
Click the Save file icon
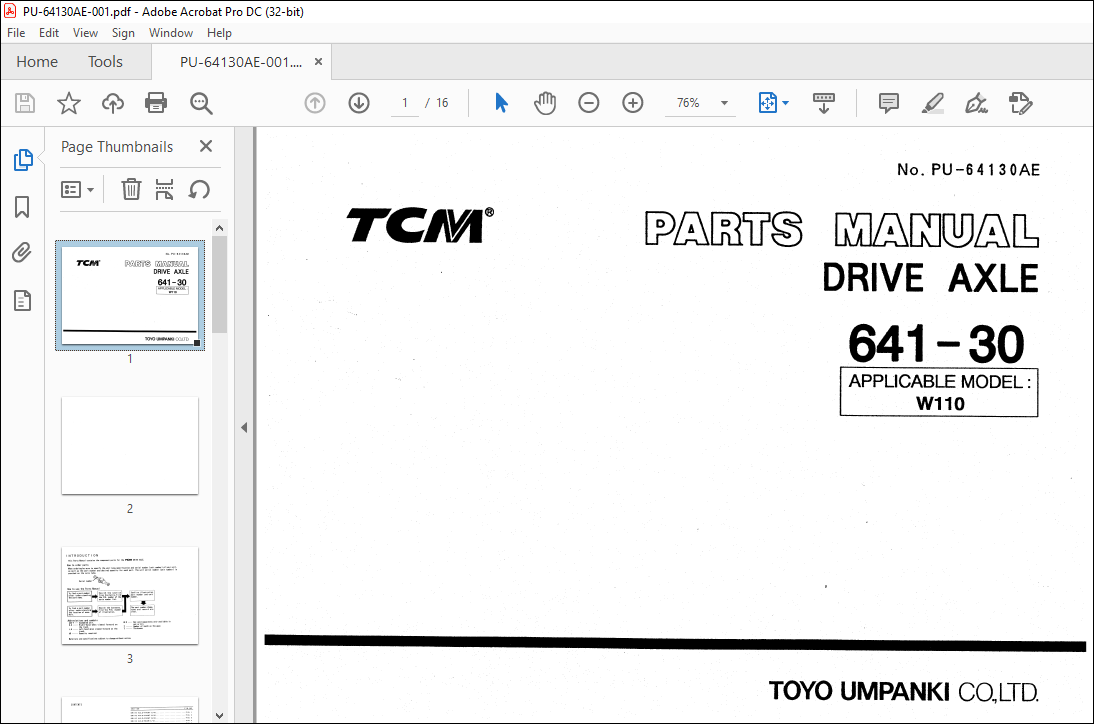(x=25, y=103)
